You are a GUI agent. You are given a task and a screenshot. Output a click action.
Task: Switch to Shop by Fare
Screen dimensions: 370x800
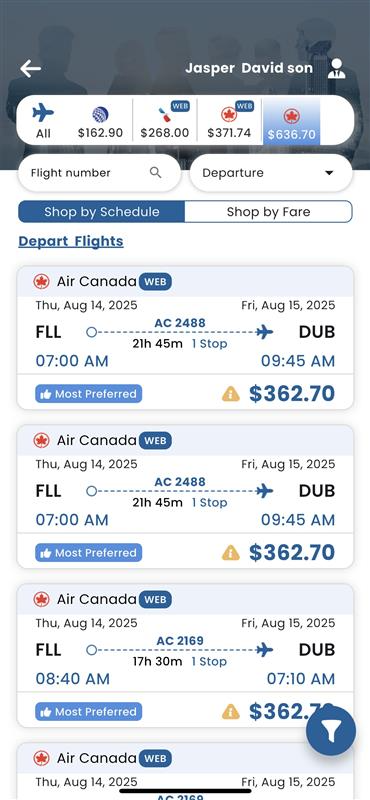(x=268, y=212)
